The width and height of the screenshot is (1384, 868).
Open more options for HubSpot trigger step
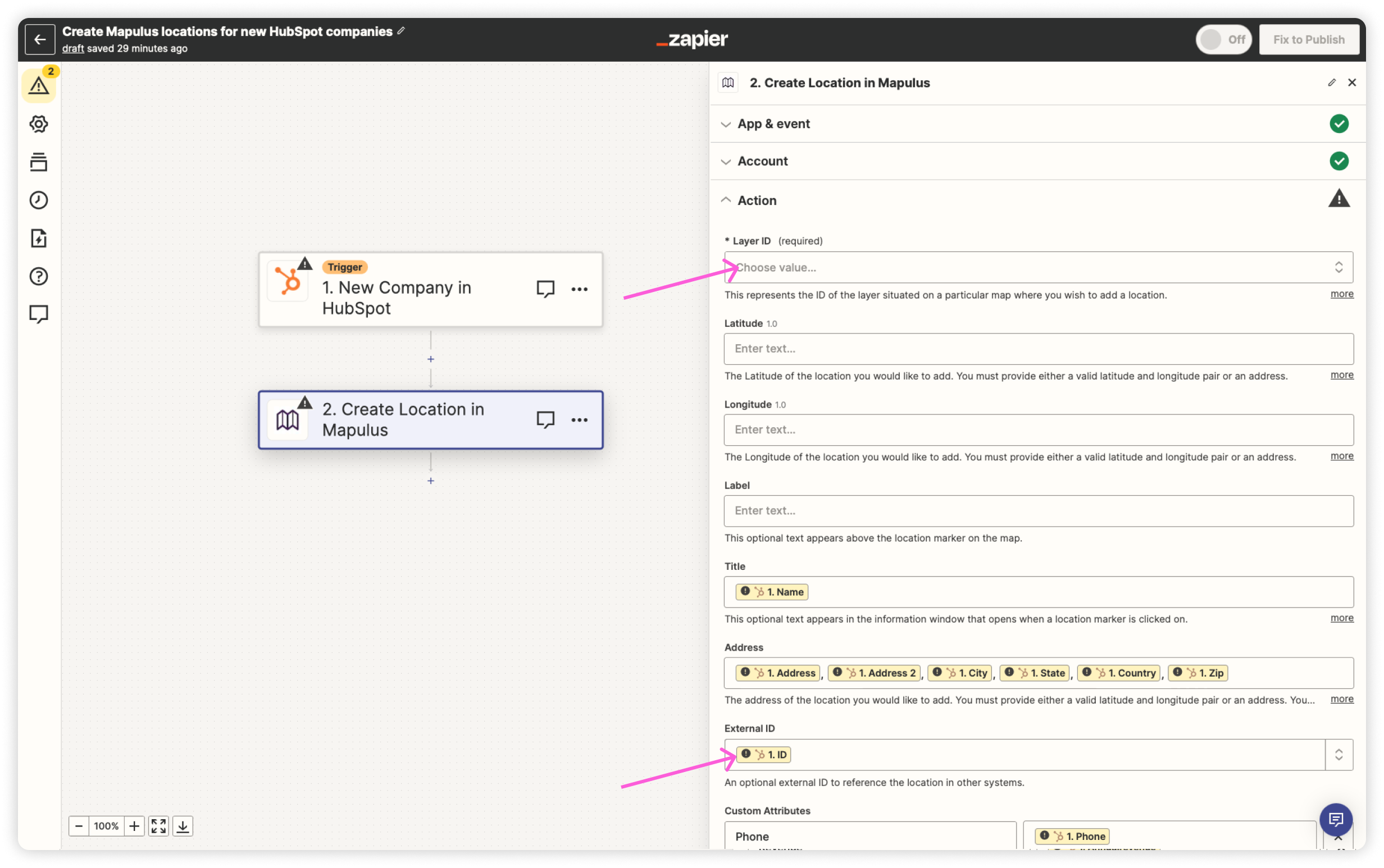(x=580, y=289)
